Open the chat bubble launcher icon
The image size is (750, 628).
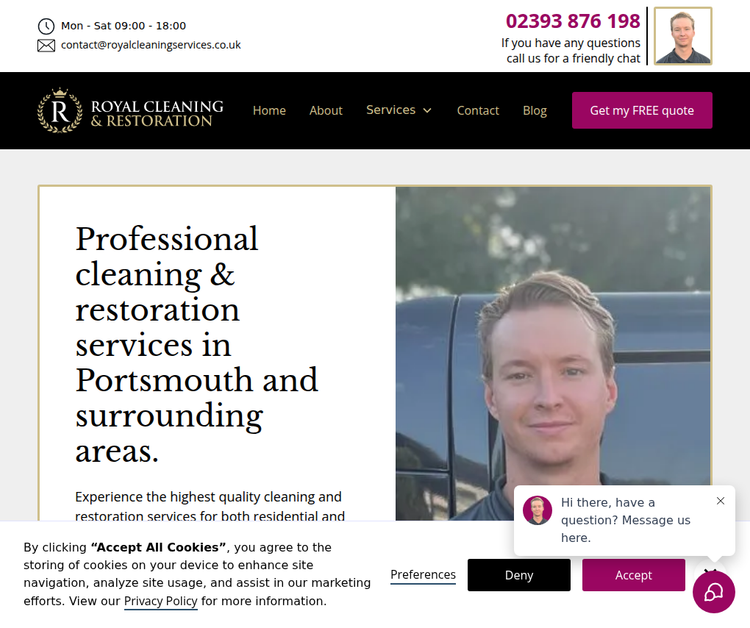tap(714, 592)
